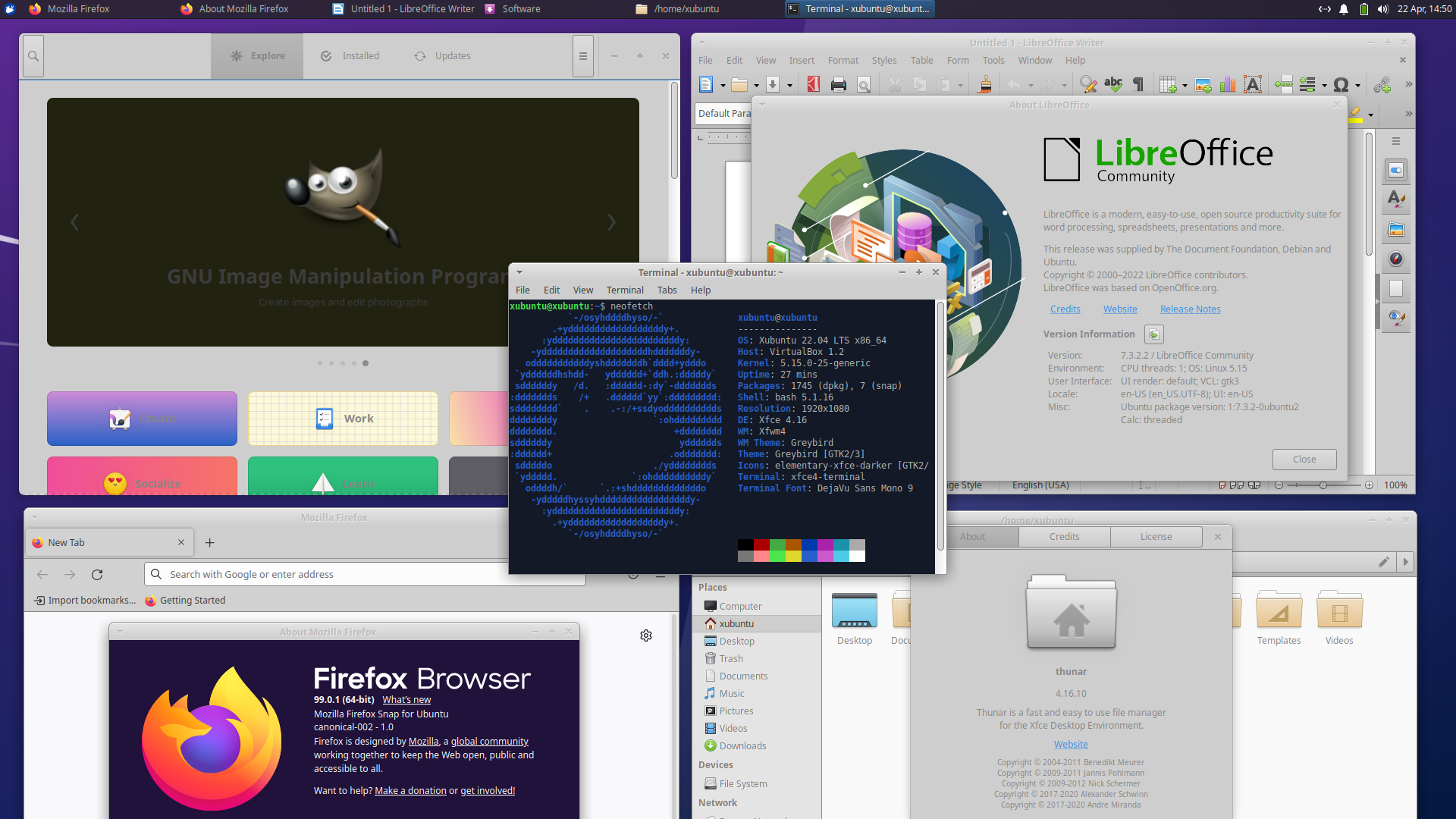1456x819 pixels.
Task: Select the Insert Table icon in LibreOffice
Action: pos(1168,84)
